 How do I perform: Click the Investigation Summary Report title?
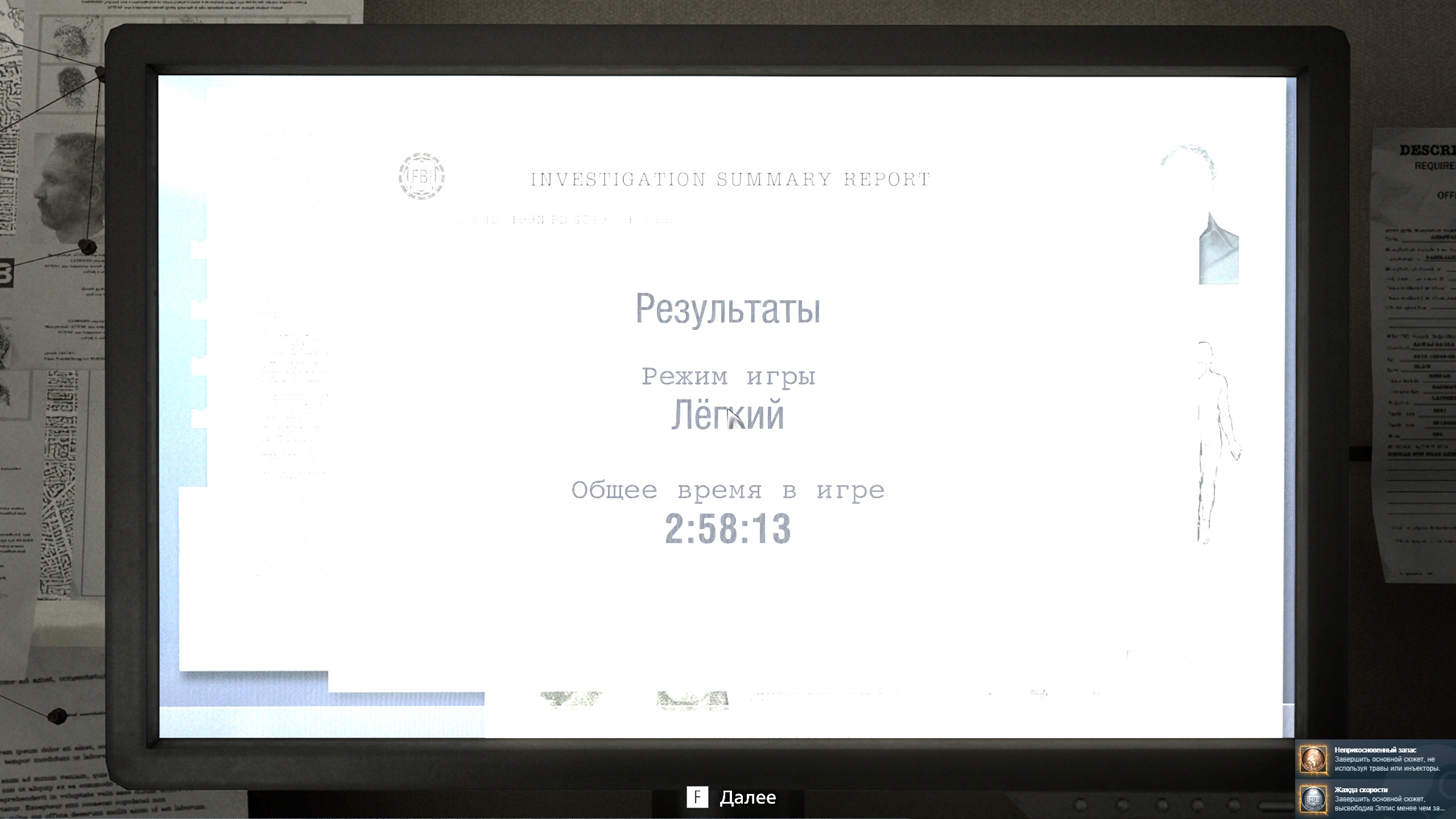click(x=730, y=180)
